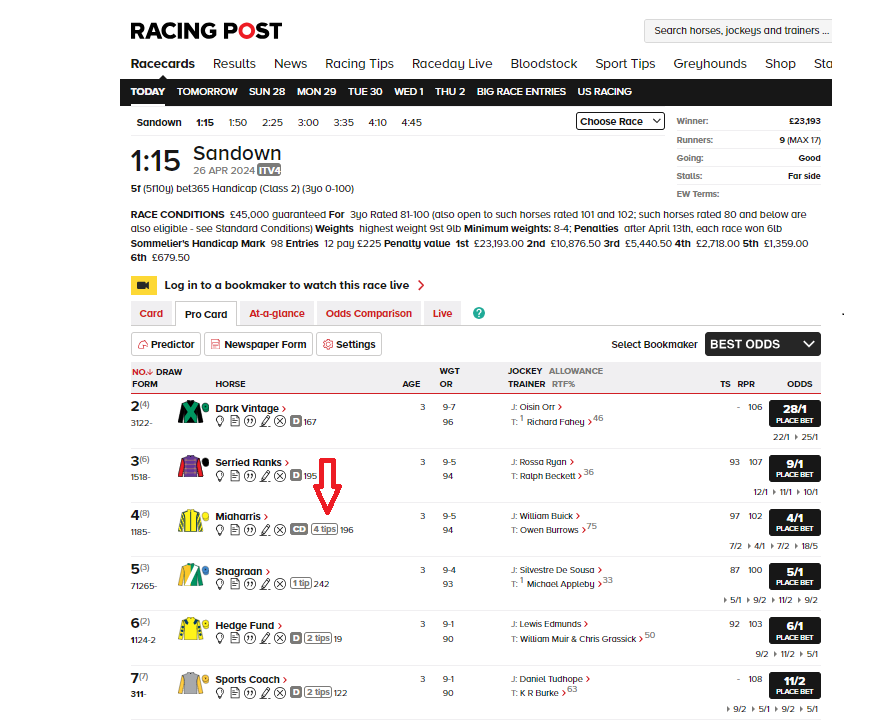Click the CD badge for Miaharris
Screen dimensions: 879x726
tap(299, 529)
